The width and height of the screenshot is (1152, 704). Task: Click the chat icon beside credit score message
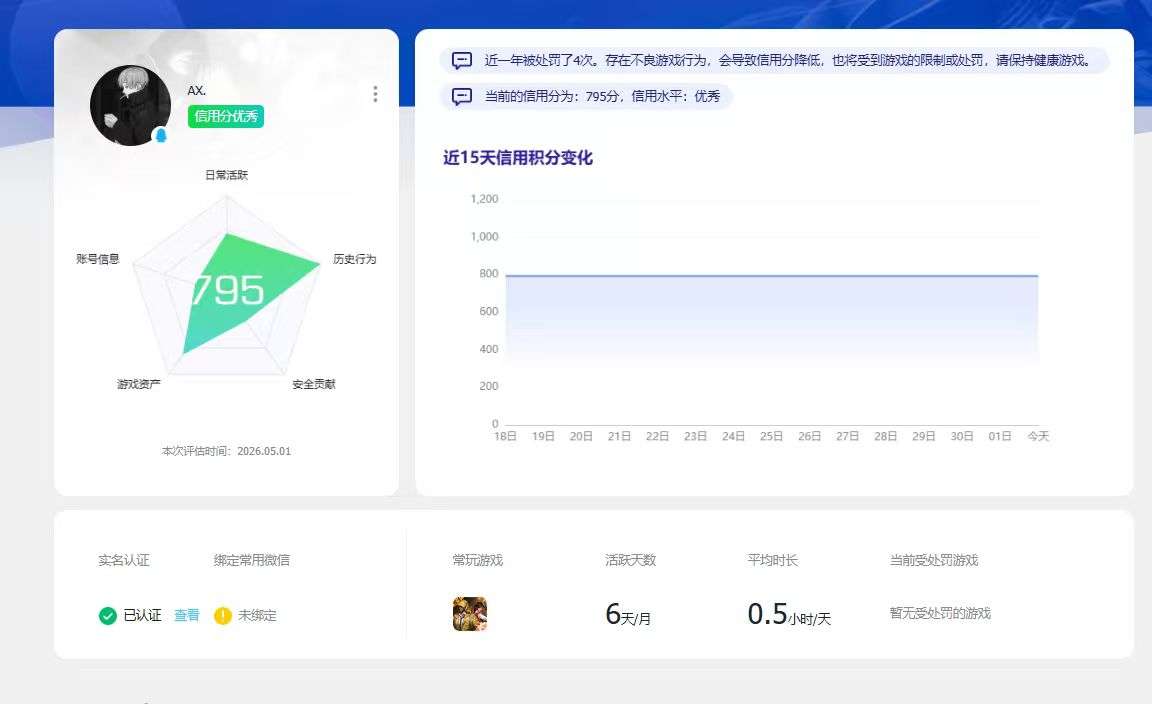click(461, 96)
